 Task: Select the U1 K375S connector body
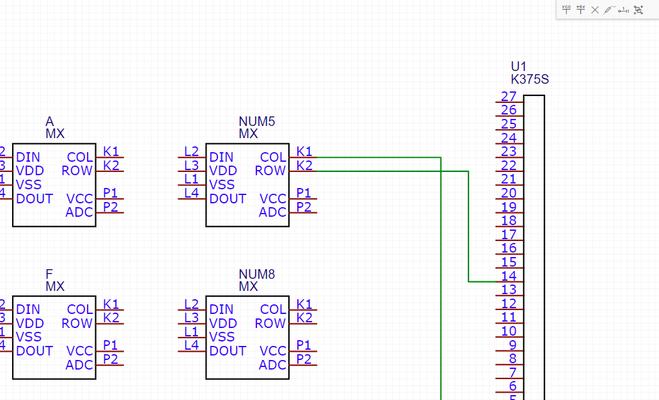click(x=534, y=247)
